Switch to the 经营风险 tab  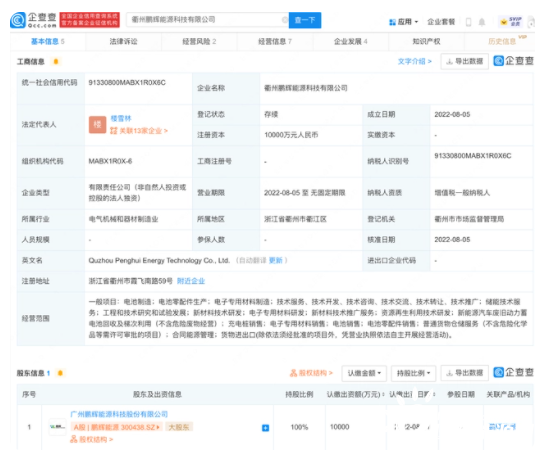199,42
